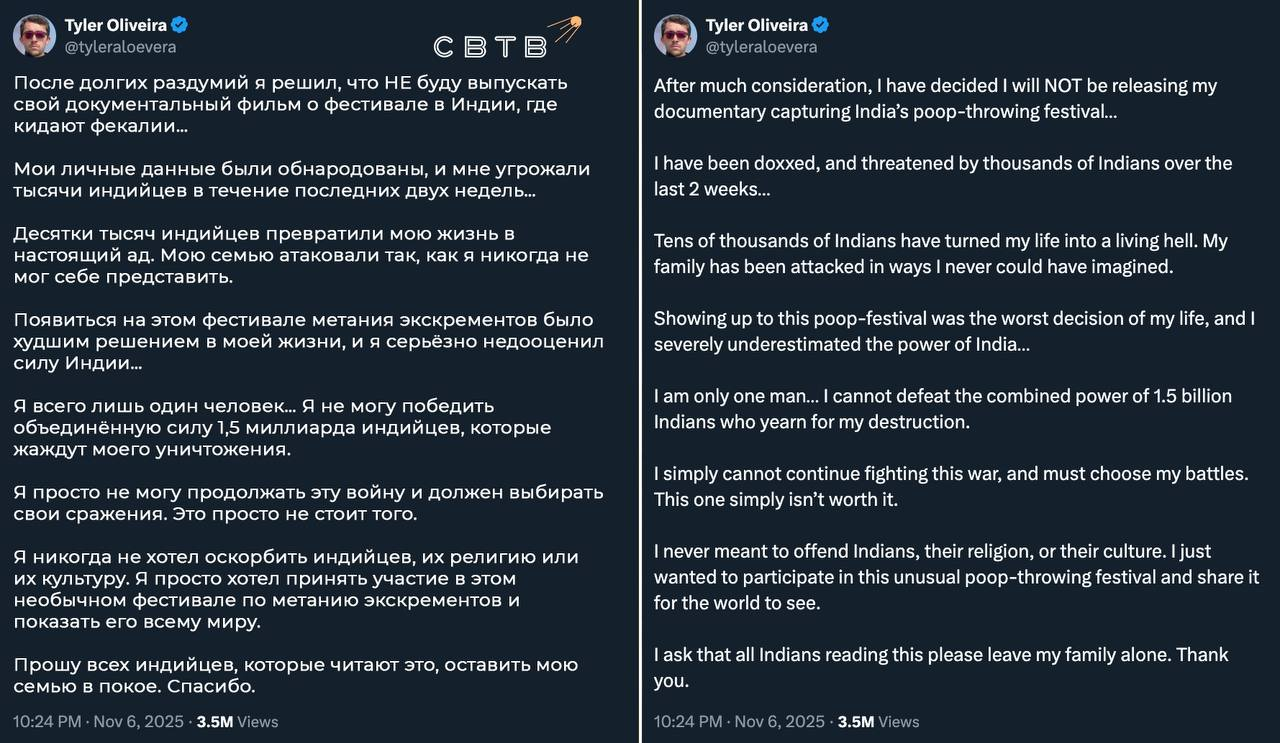
Task: Click the 3.5M Views count on the English tweet
Action: tap(878, 721)
